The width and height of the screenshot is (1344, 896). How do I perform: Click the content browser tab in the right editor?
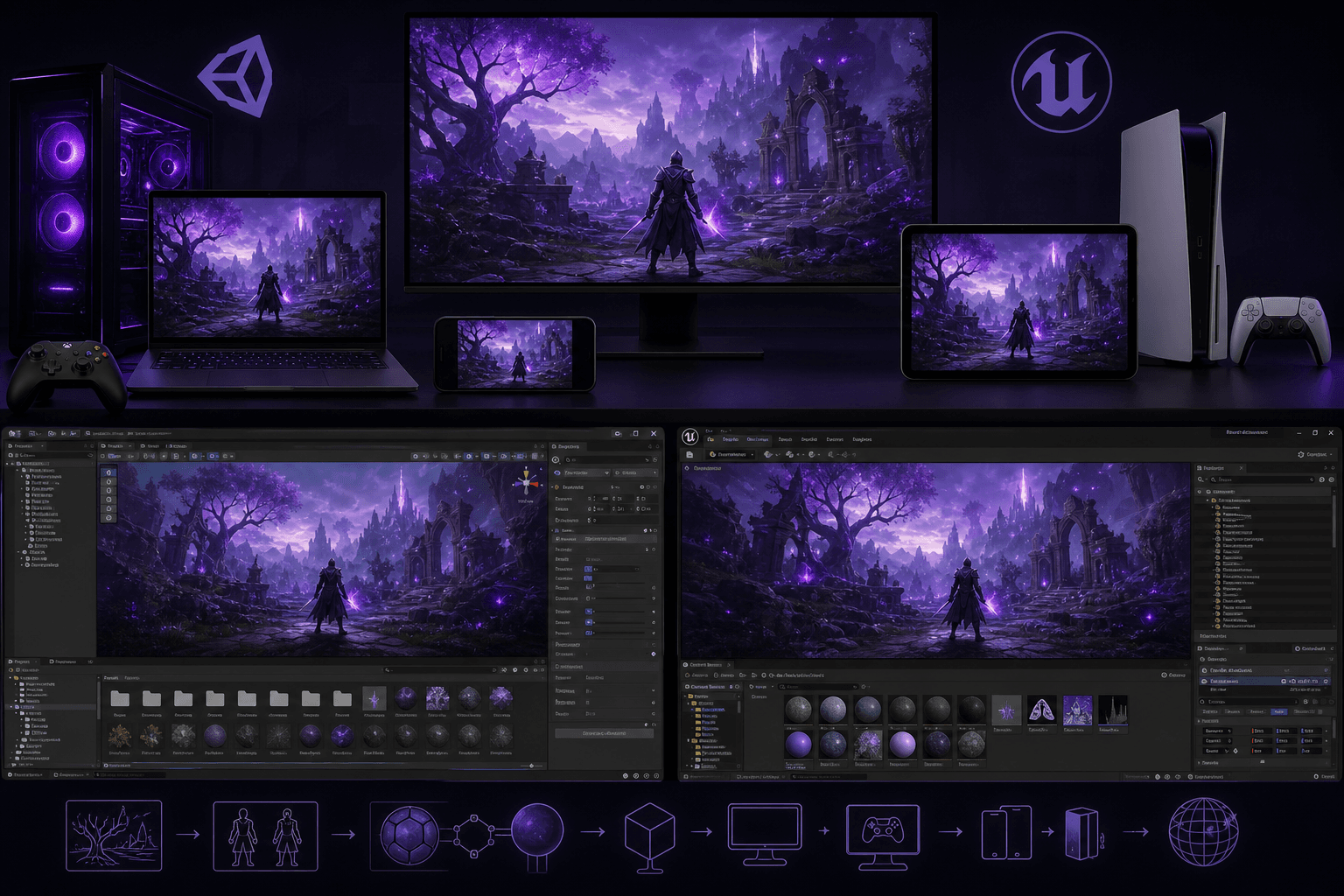pyautogui.click(x=705, y=665)
